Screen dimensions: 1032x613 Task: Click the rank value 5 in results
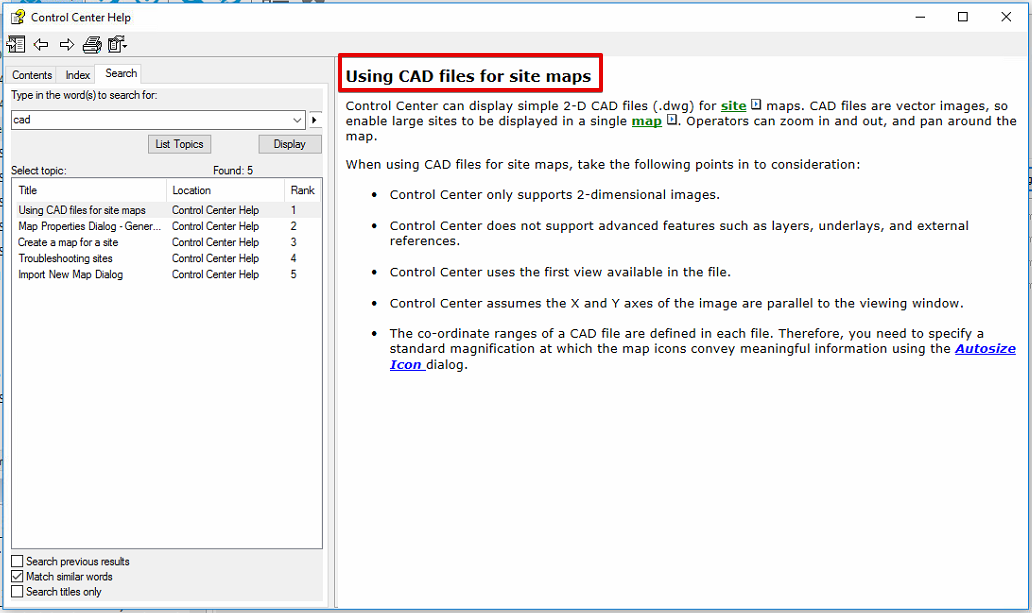(294, 275)
